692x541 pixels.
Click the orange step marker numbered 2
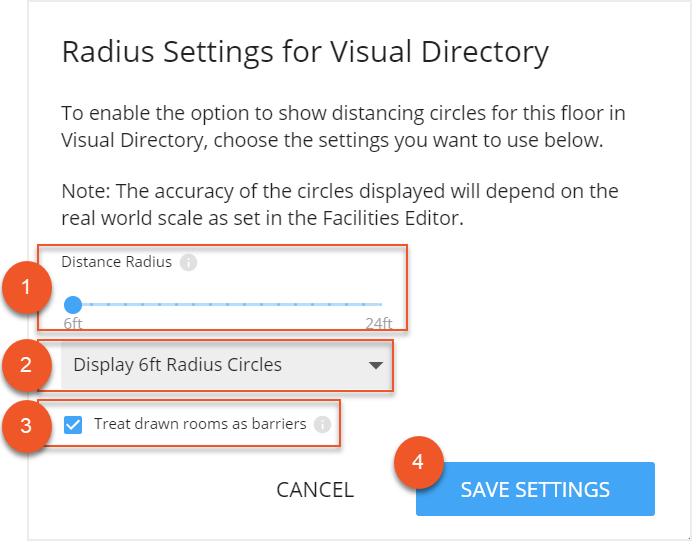(x=25, y=365)
